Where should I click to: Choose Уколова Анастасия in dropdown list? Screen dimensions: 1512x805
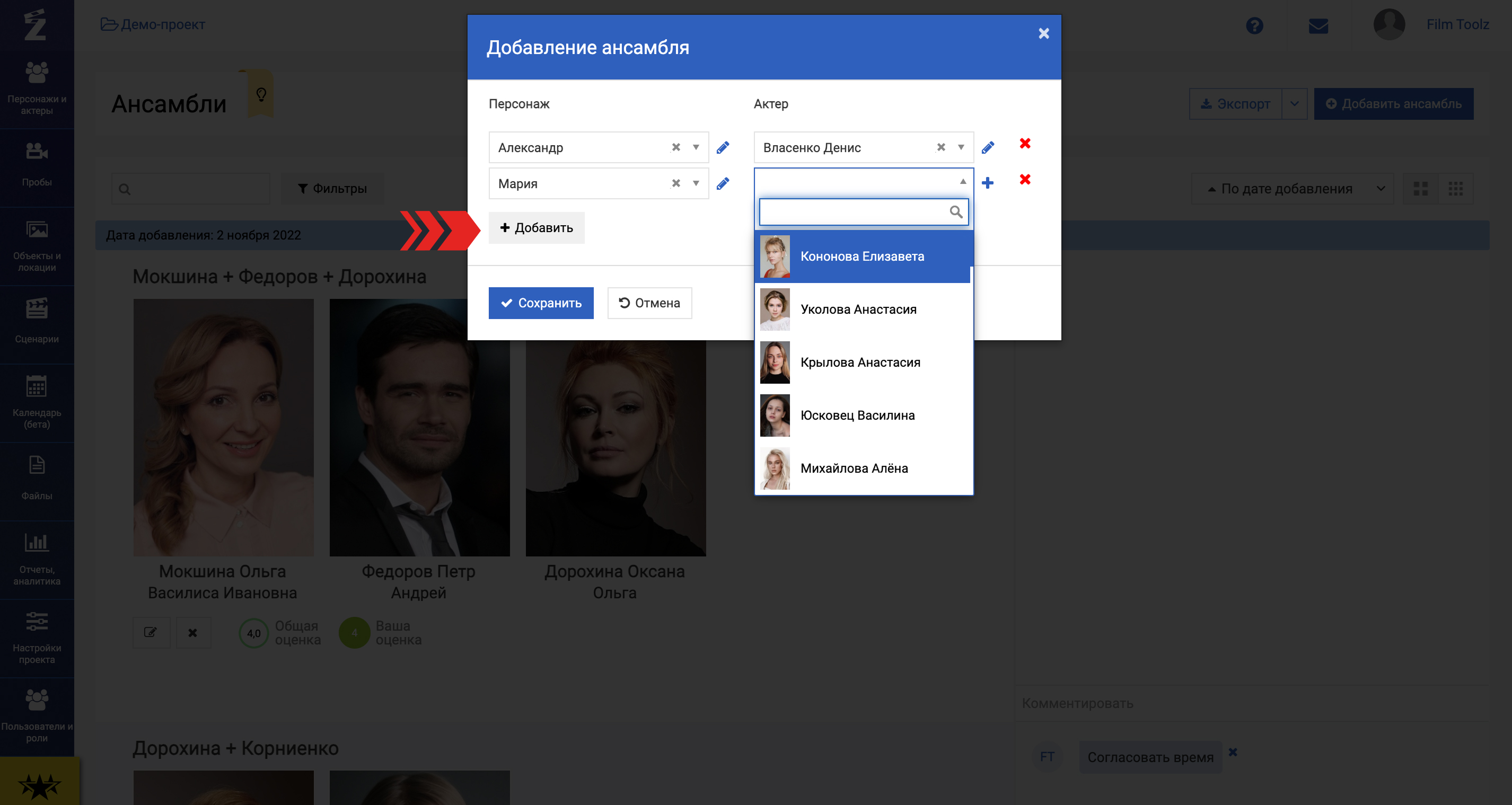coord(858,309)
